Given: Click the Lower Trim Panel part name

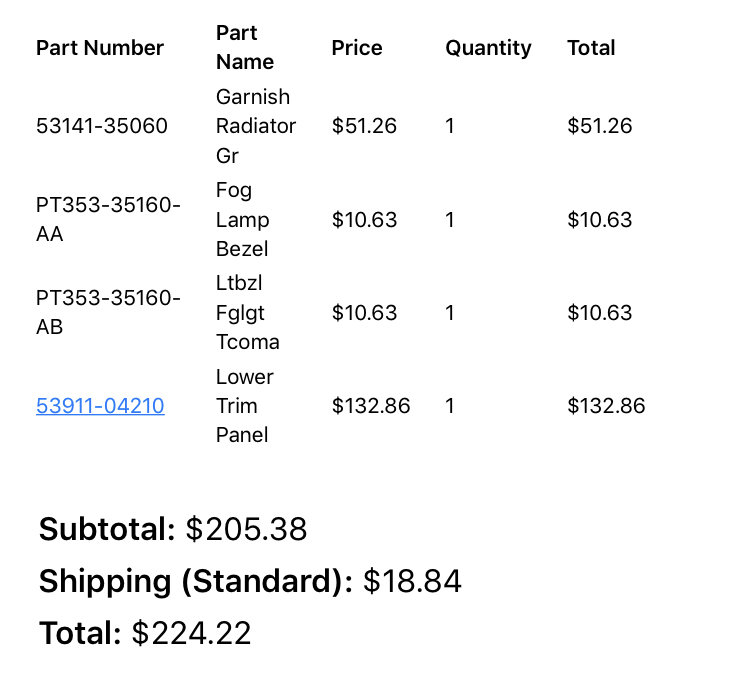Looking at the screenshot, I should click(x=245, y=406).
